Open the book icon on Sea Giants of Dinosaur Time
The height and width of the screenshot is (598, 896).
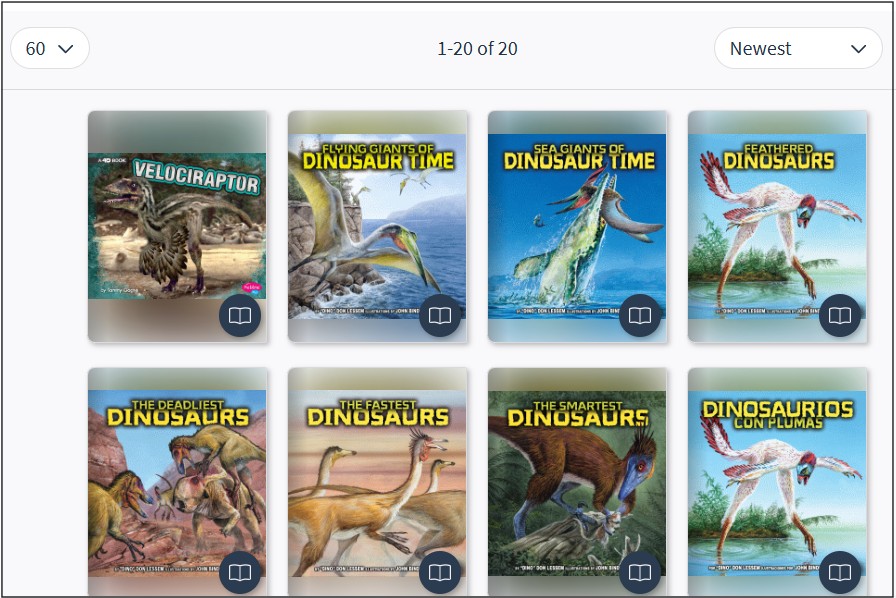[x=640, y=316]
